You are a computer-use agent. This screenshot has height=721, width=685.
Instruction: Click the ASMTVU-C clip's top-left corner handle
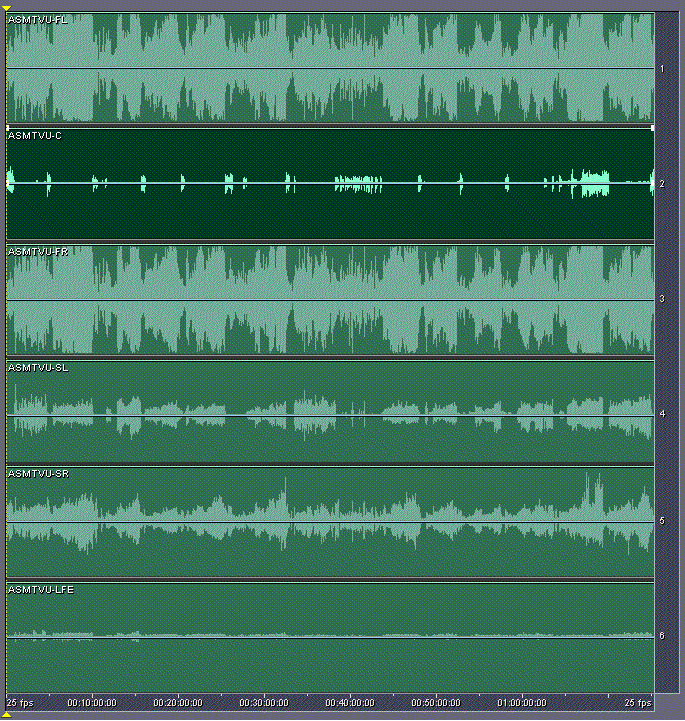pyautogui.click(x=7, y=128)
